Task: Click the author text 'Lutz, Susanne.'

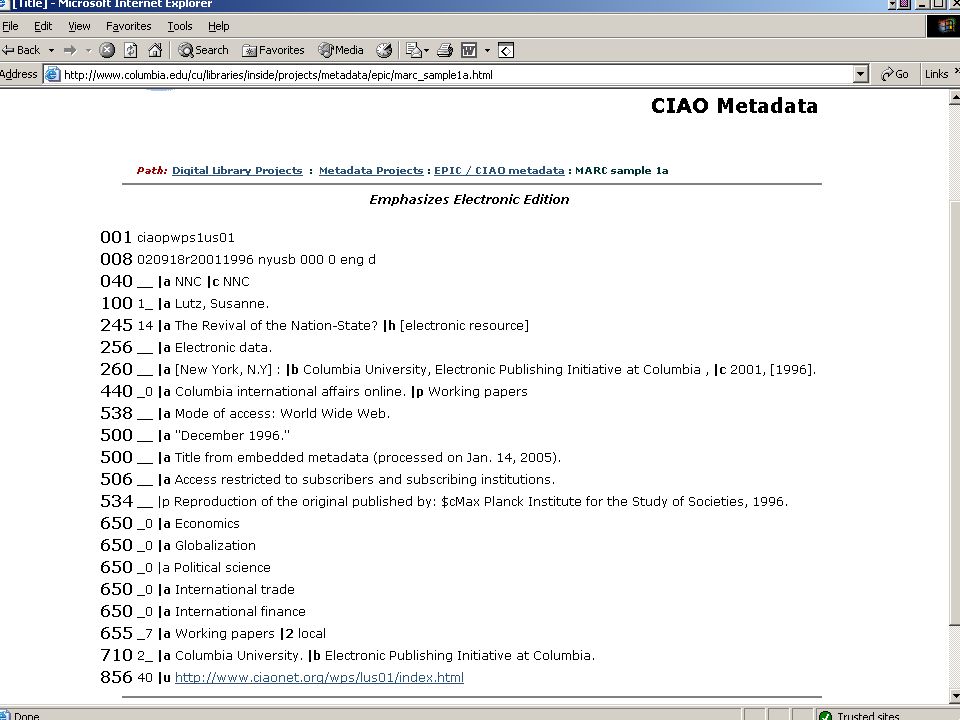Action: coord(222,304)
